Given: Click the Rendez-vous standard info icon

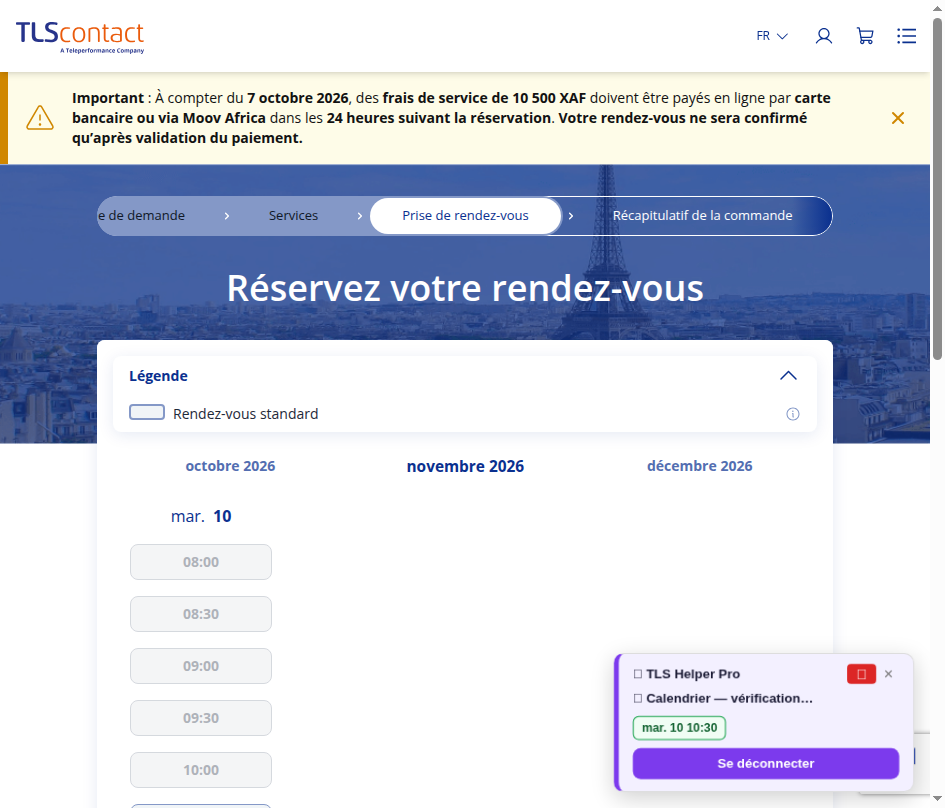Looking at the screenshot, I should [793, 414].
